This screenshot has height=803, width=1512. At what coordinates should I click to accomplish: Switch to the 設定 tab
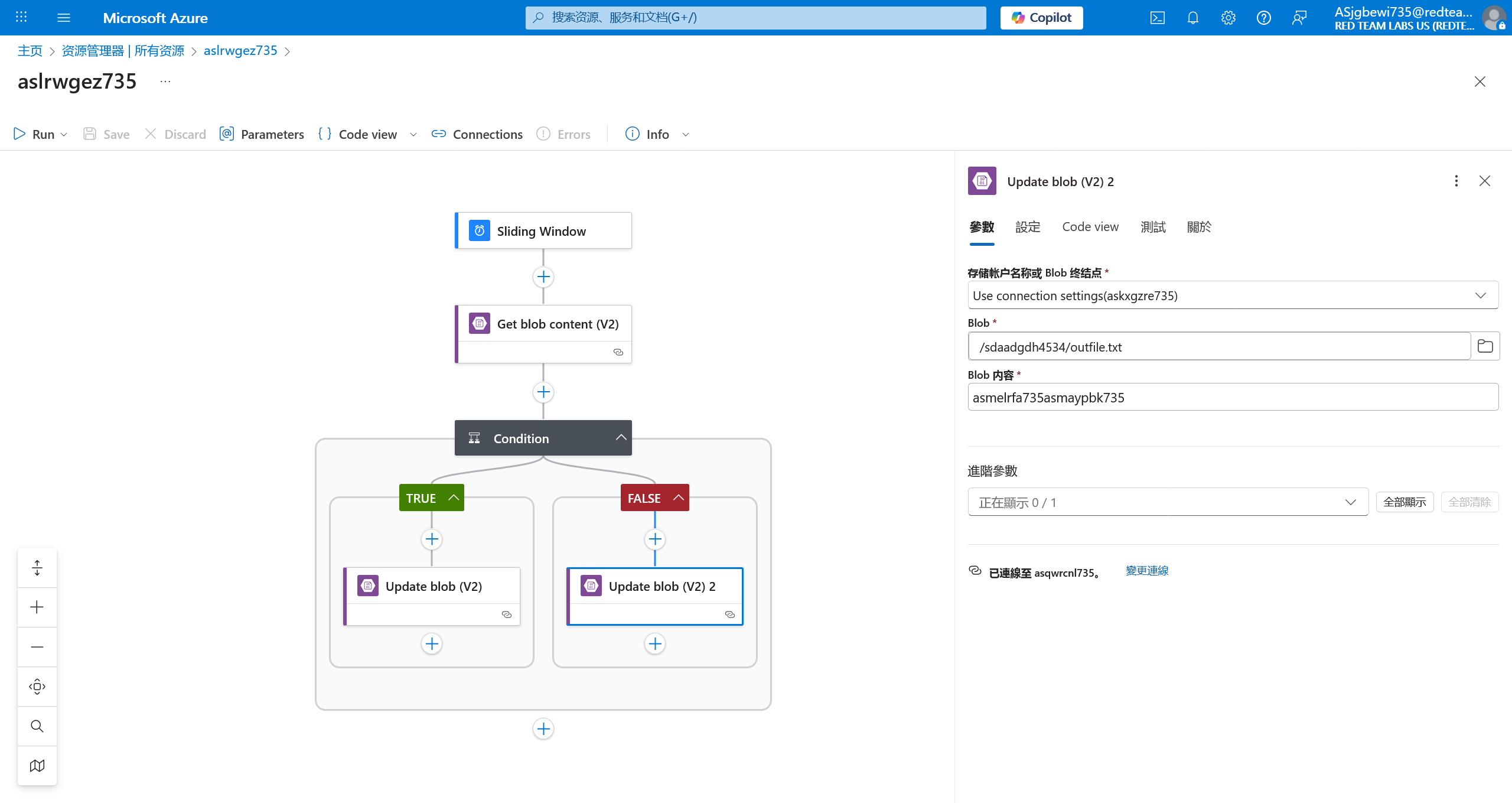1028,227
